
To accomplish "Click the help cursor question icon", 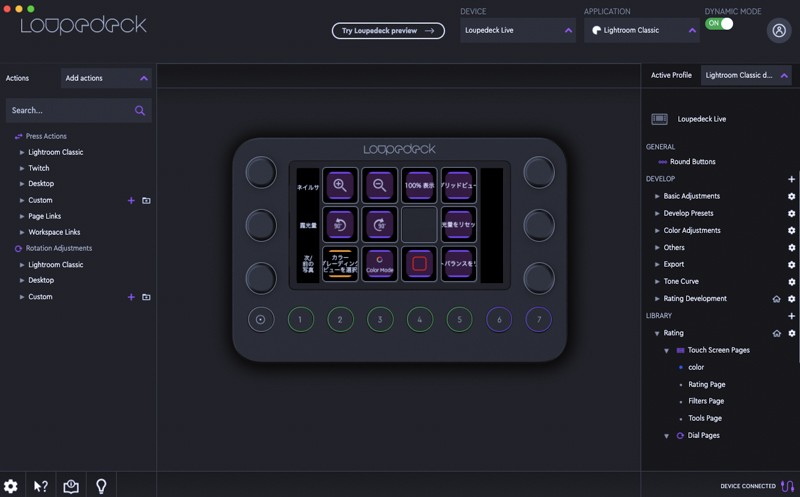I will (41, 486).
